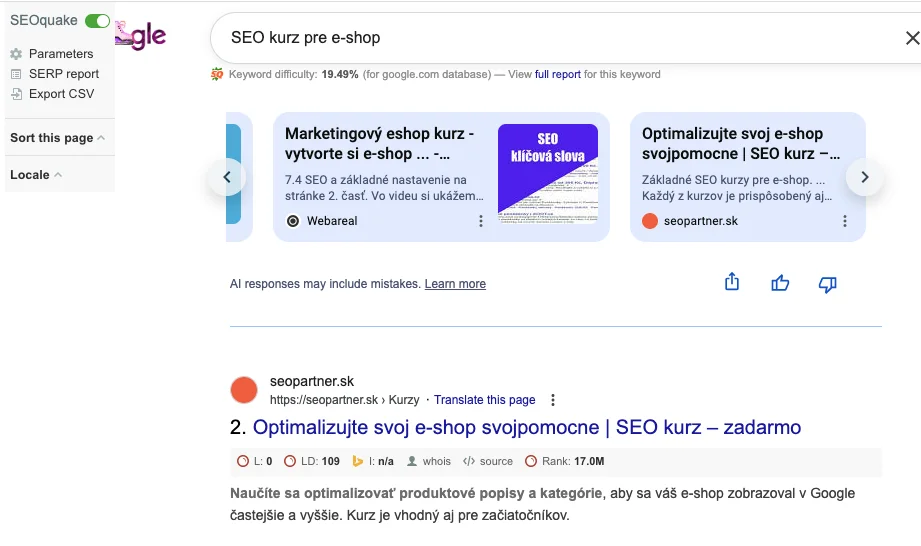Open the SERP report

coord(63,74)
